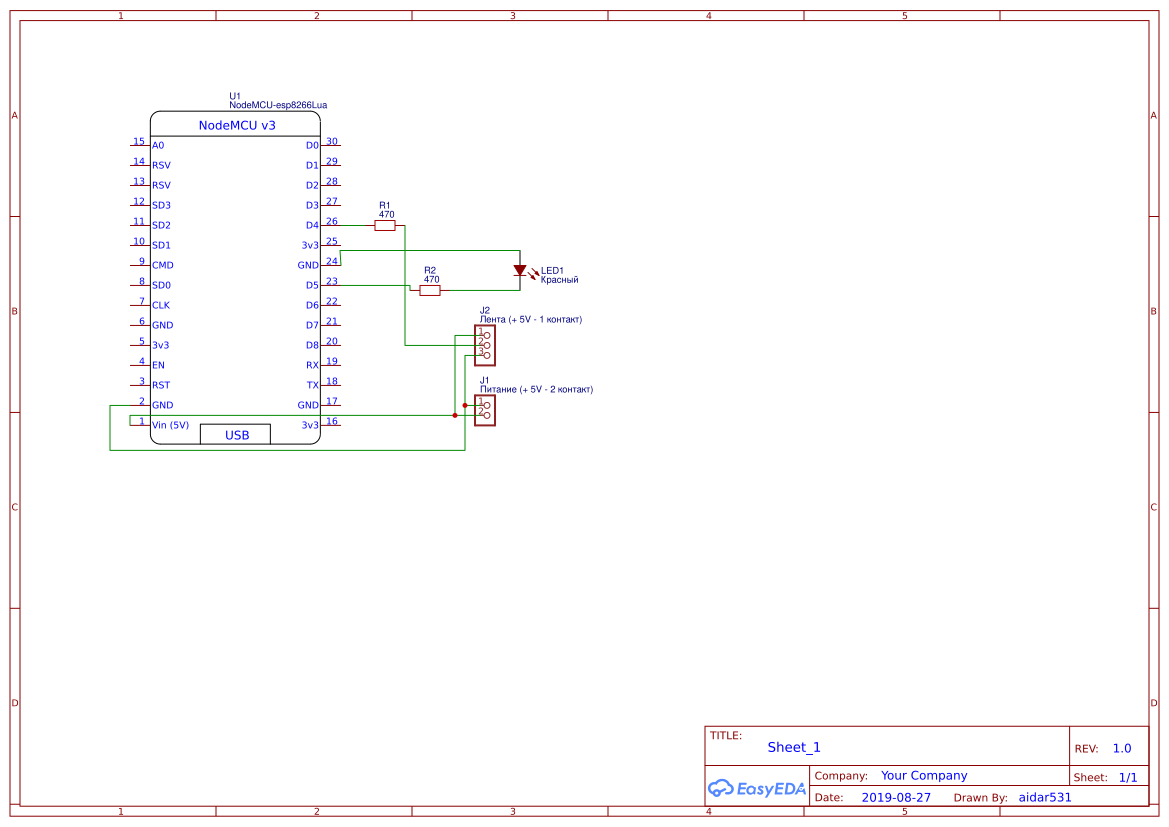The image size is (1169, 827).
Task: Select pin label D8
Action: [312, 345]
